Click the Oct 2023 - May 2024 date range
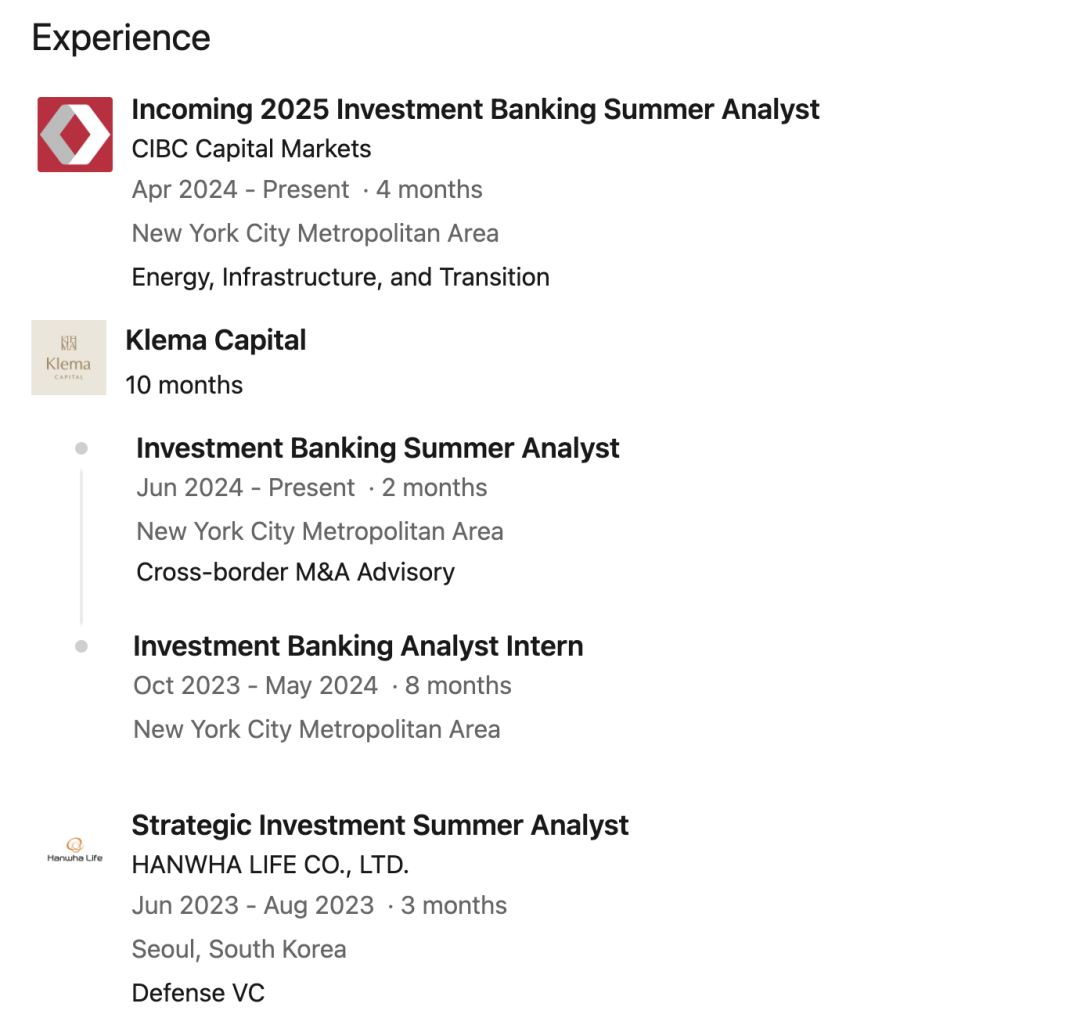Screen dimensions: 1080x1025 (256, 685)
